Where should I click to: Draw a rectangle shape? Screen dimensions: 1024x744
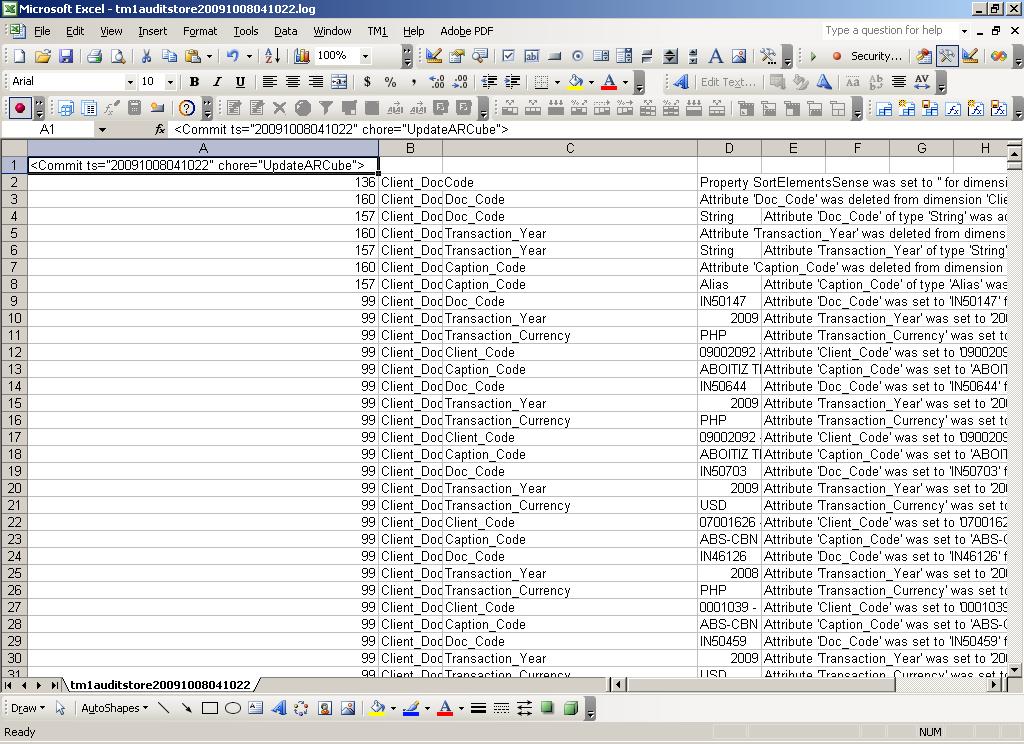210,708
